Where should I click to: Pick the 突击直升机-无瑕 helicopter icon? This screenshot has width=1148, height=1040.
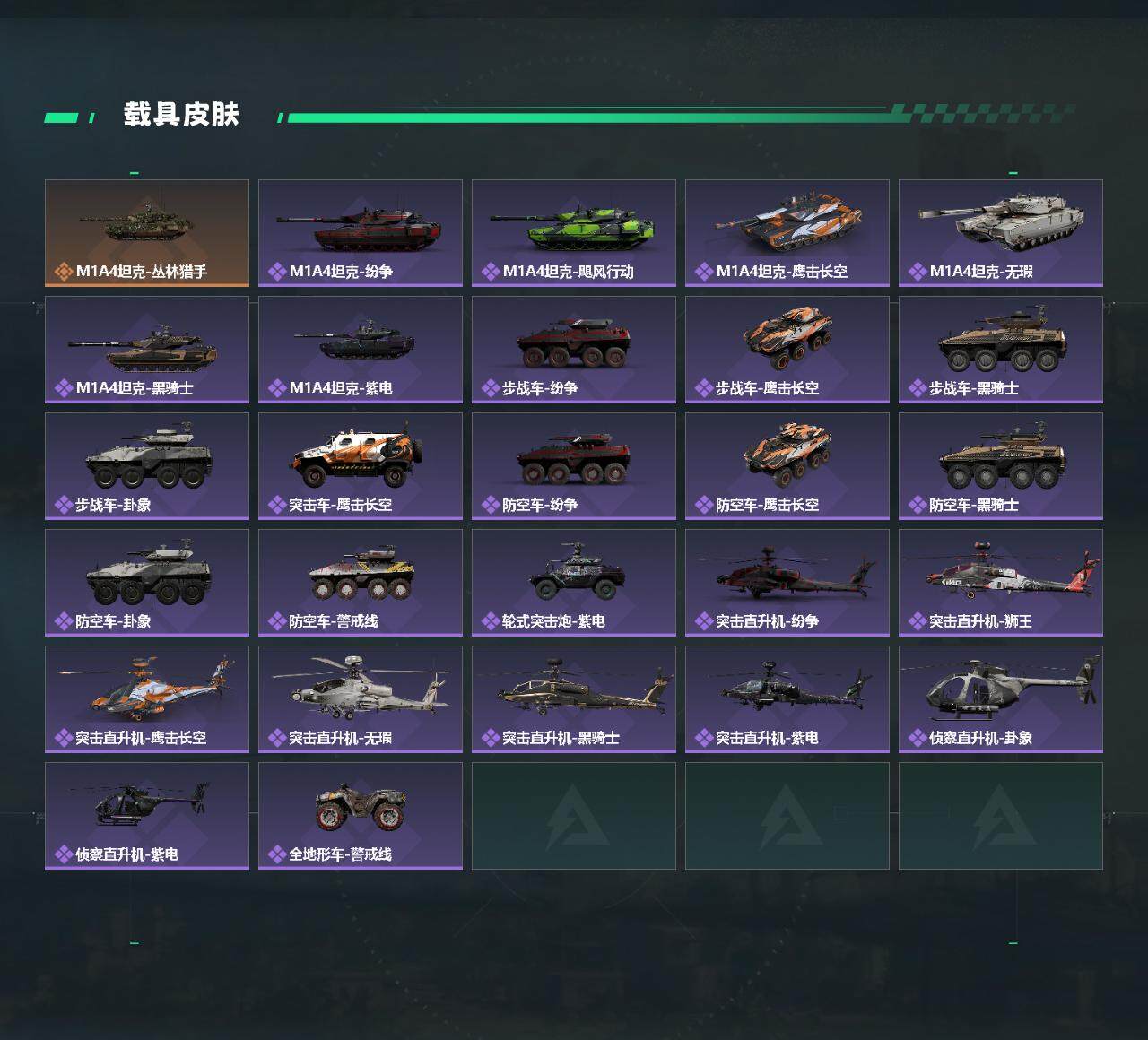[x=361, y=688]
